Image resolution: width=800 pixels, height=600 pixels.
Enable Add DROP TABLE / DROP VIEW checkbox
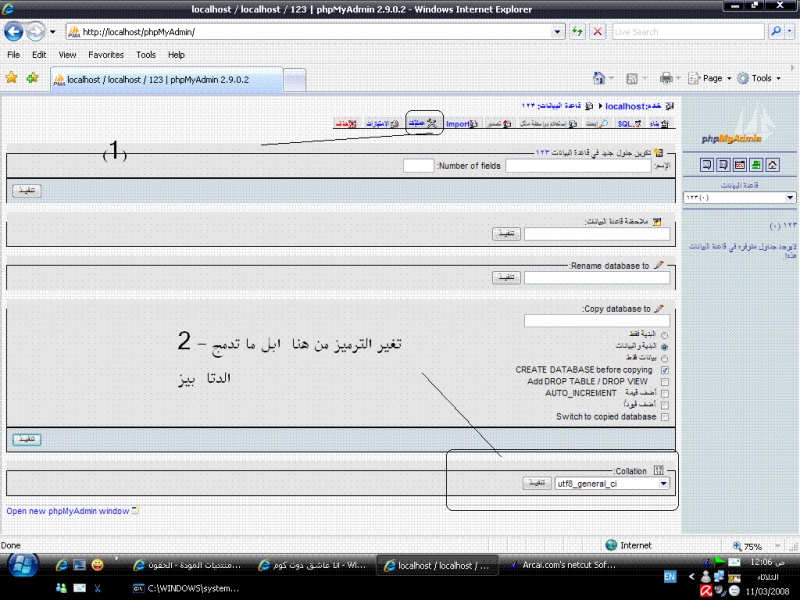665,382
